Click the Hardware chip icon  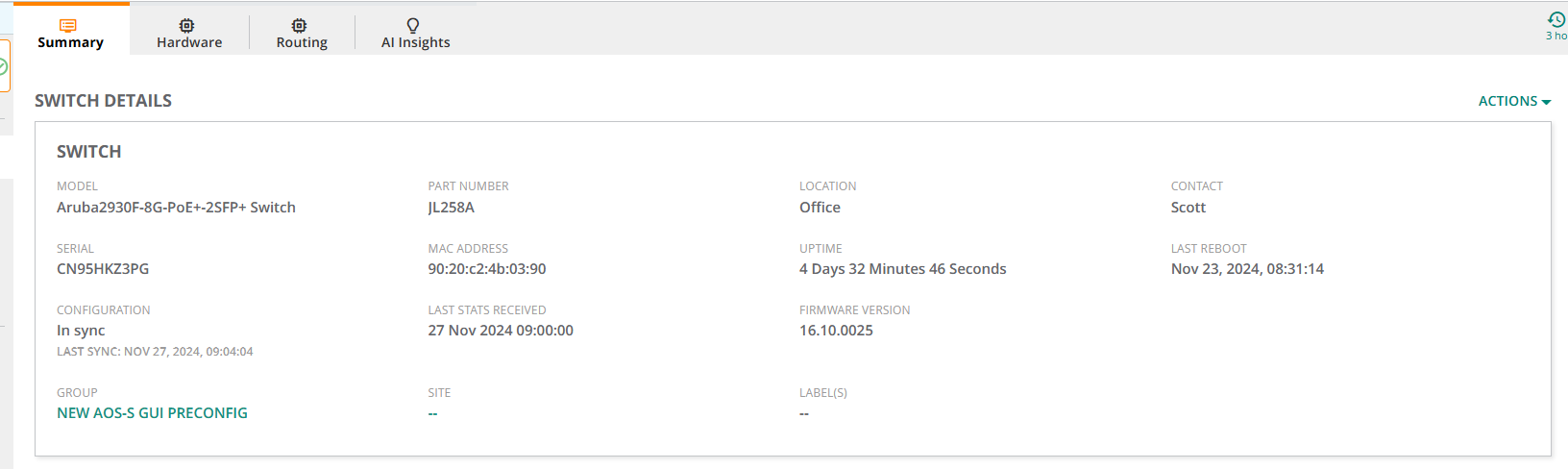coord(187,25)
